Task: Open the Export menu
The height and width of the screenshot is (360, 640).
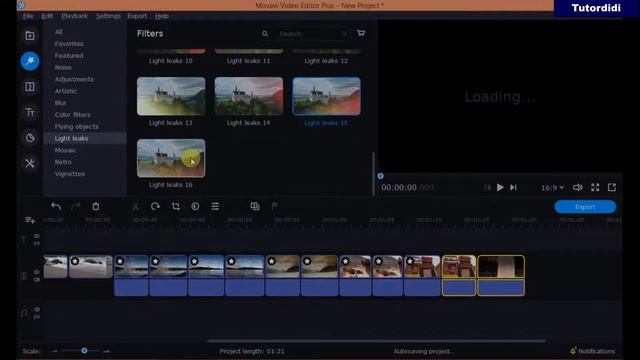Action: click(137, 16)
